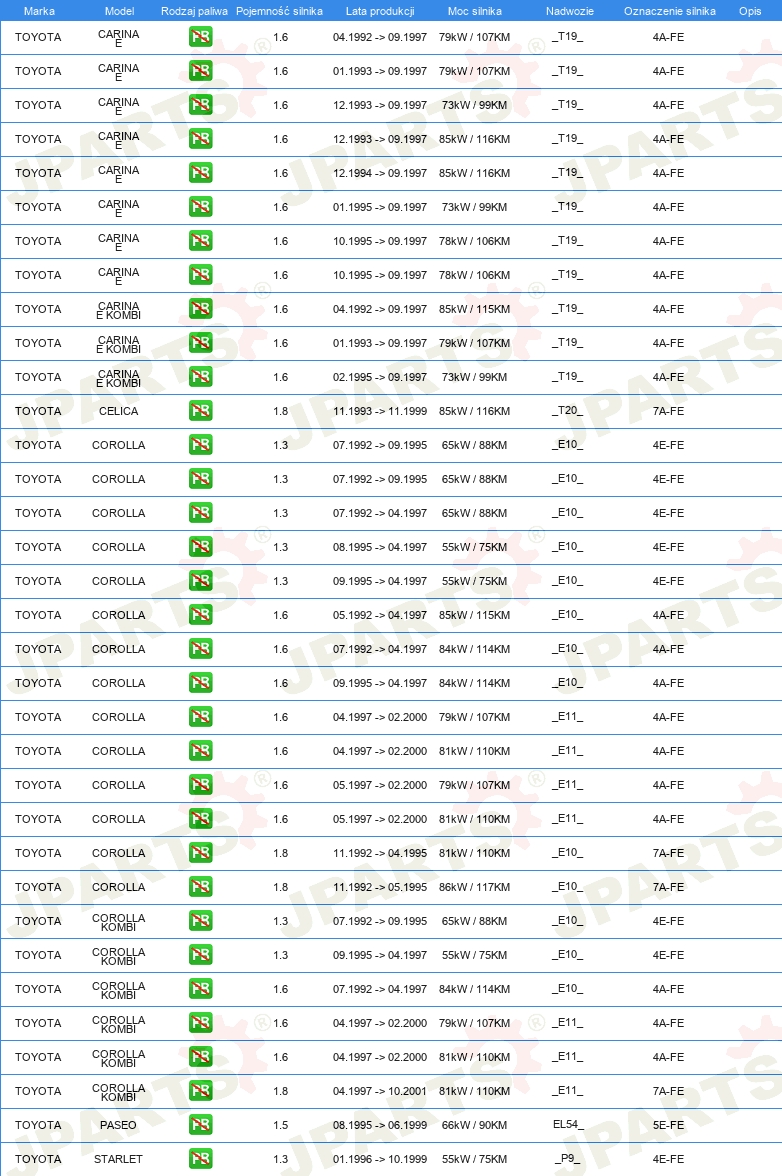Click the fuel icon in the PASEO row

[x=200, y=1125]
